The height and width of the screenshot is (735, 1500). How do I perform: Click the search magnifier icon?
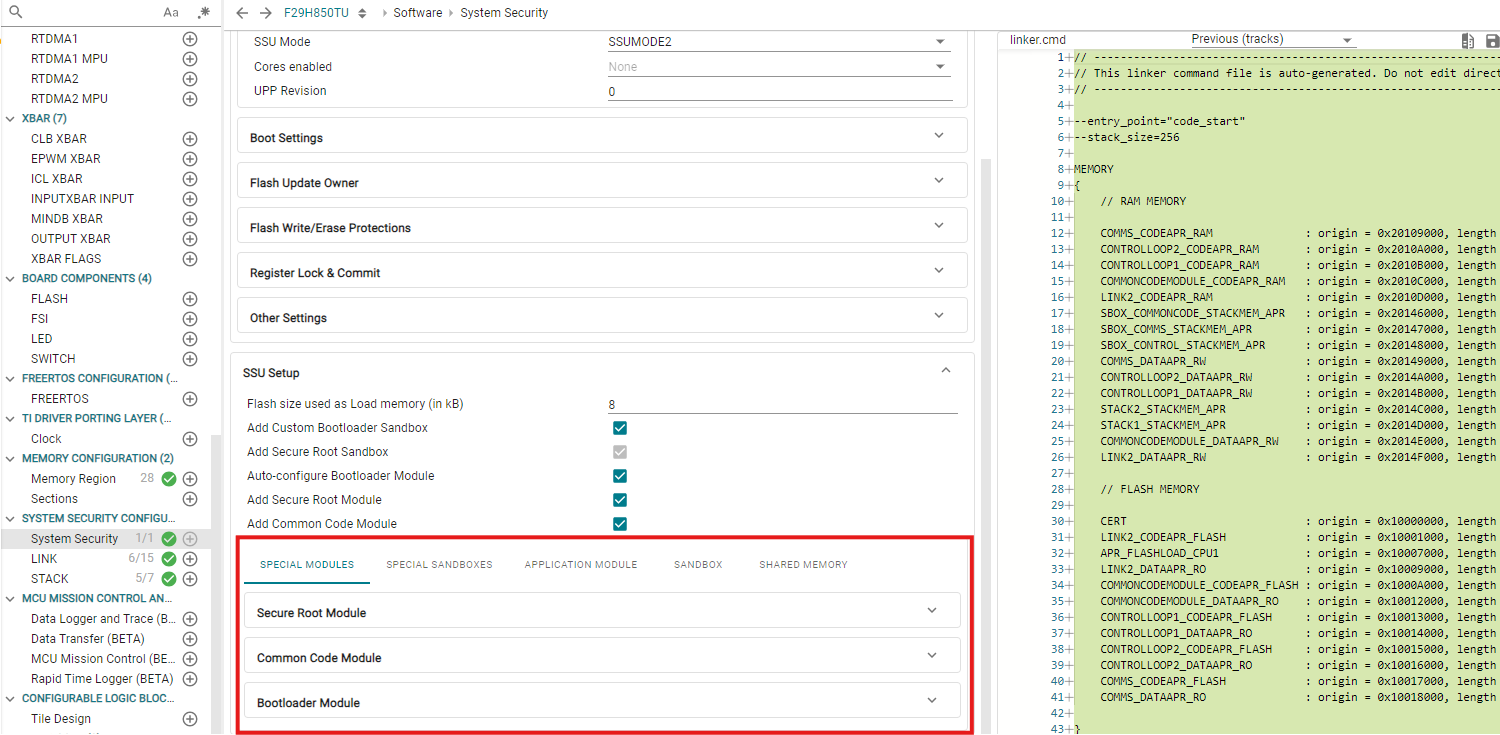coord(15,13)
